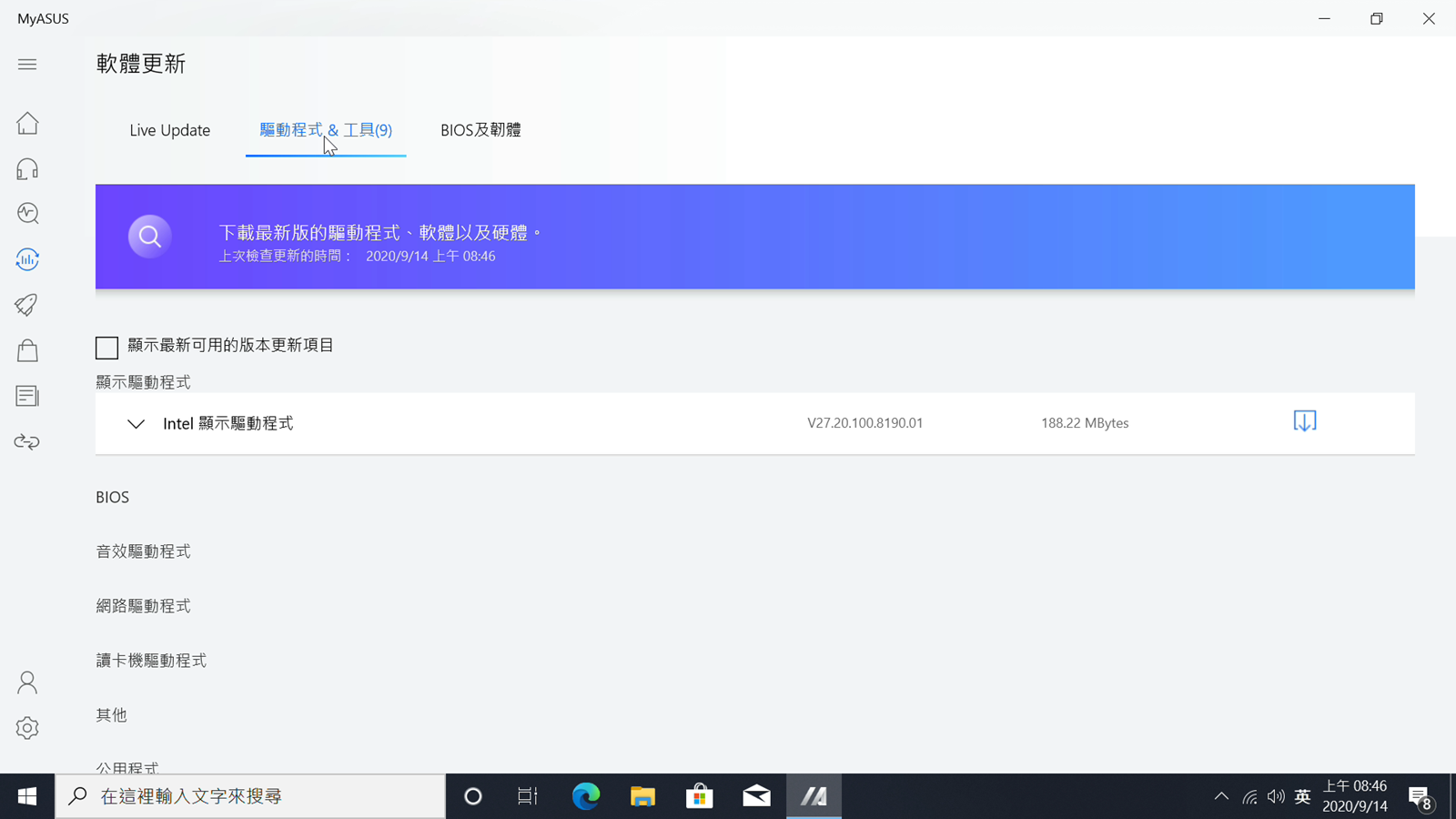Open System Diagnosis sidebar icon
The width and height of the screenshot is (1456, 819).
click(27, 214)
